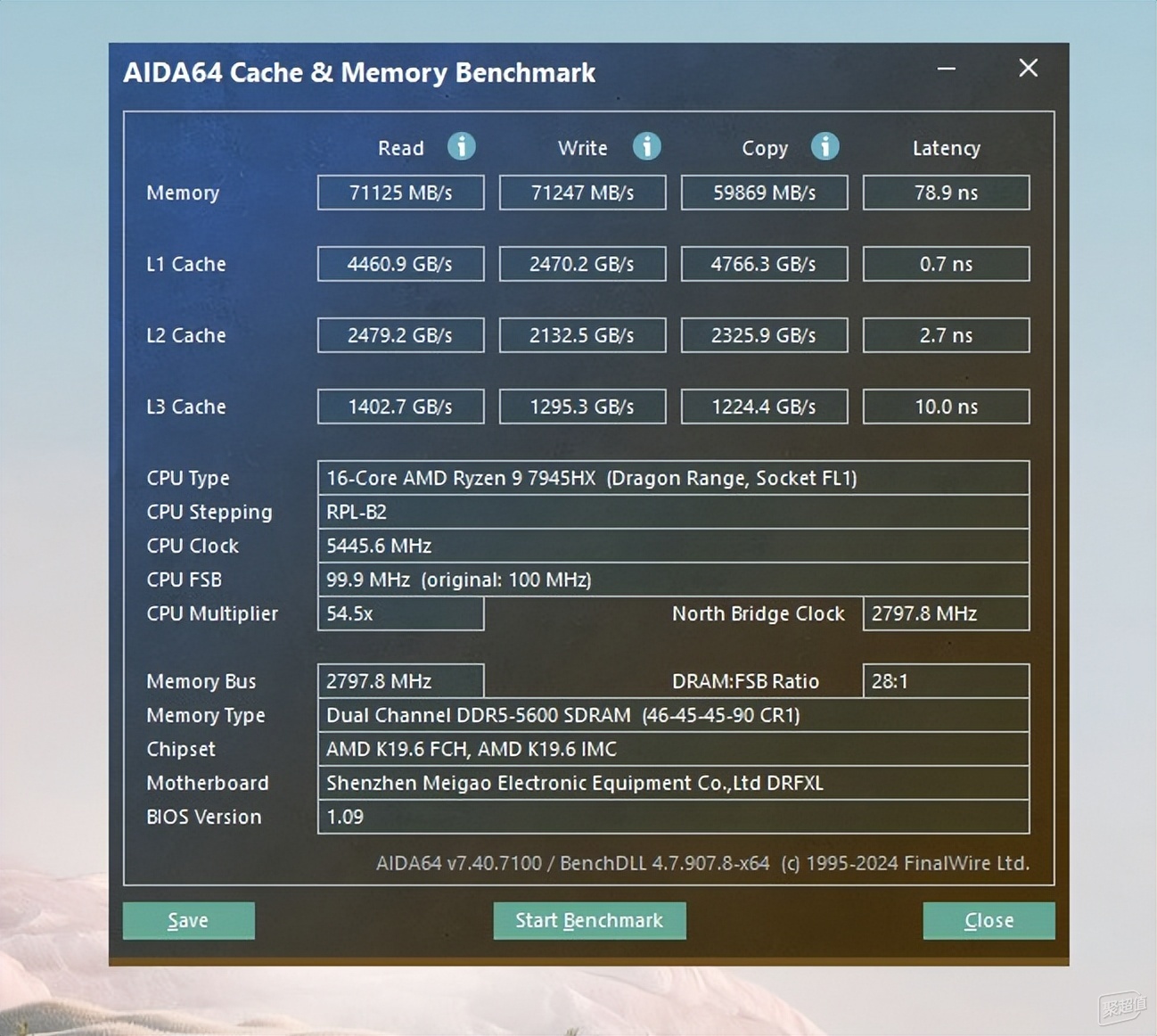Click the North Bridge Clock label

coord(759,613)
